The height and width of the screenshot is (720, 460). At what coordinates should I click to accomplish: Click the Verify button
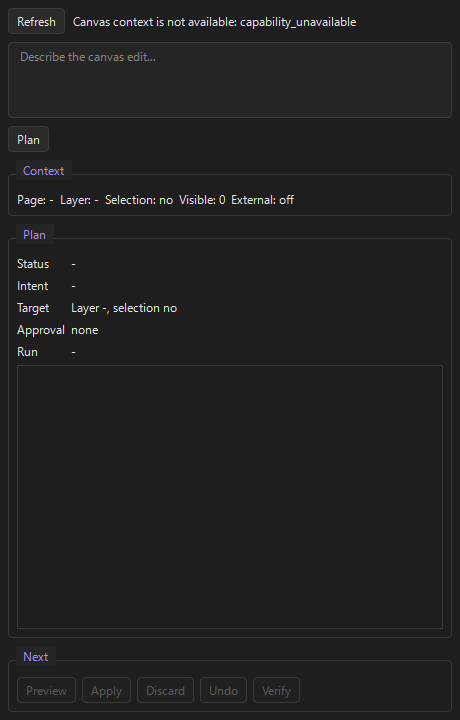[276, 690]
